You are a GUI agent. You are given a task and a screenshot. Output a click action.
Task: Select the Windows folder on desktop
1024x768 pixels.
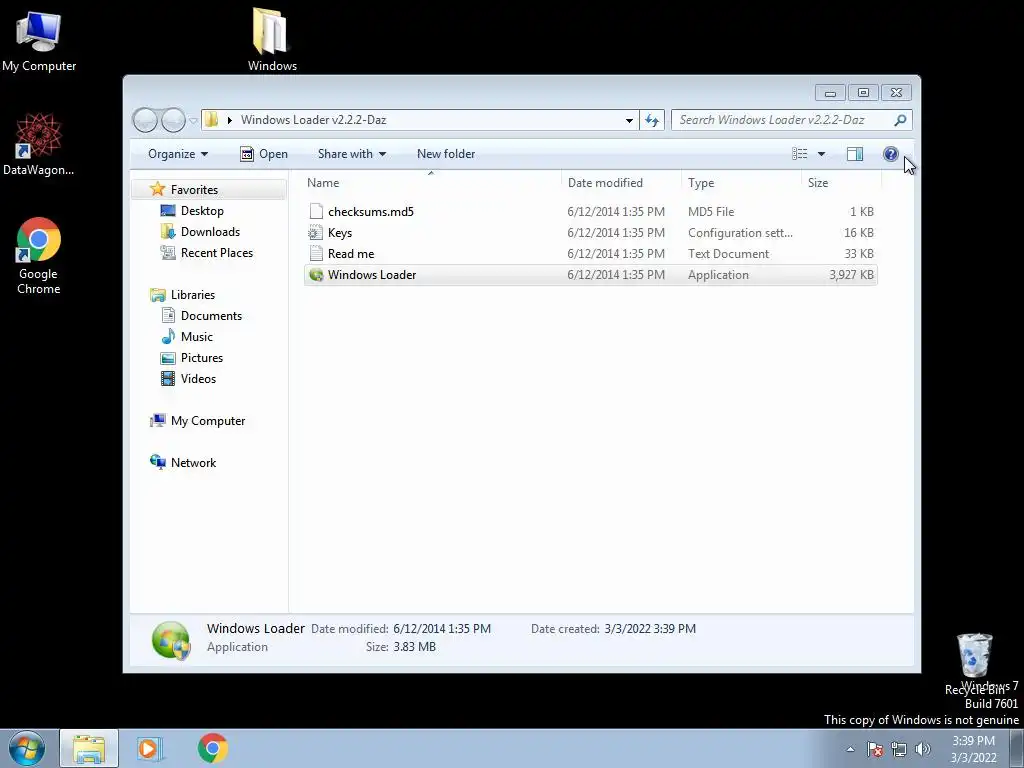pos(272,39)
